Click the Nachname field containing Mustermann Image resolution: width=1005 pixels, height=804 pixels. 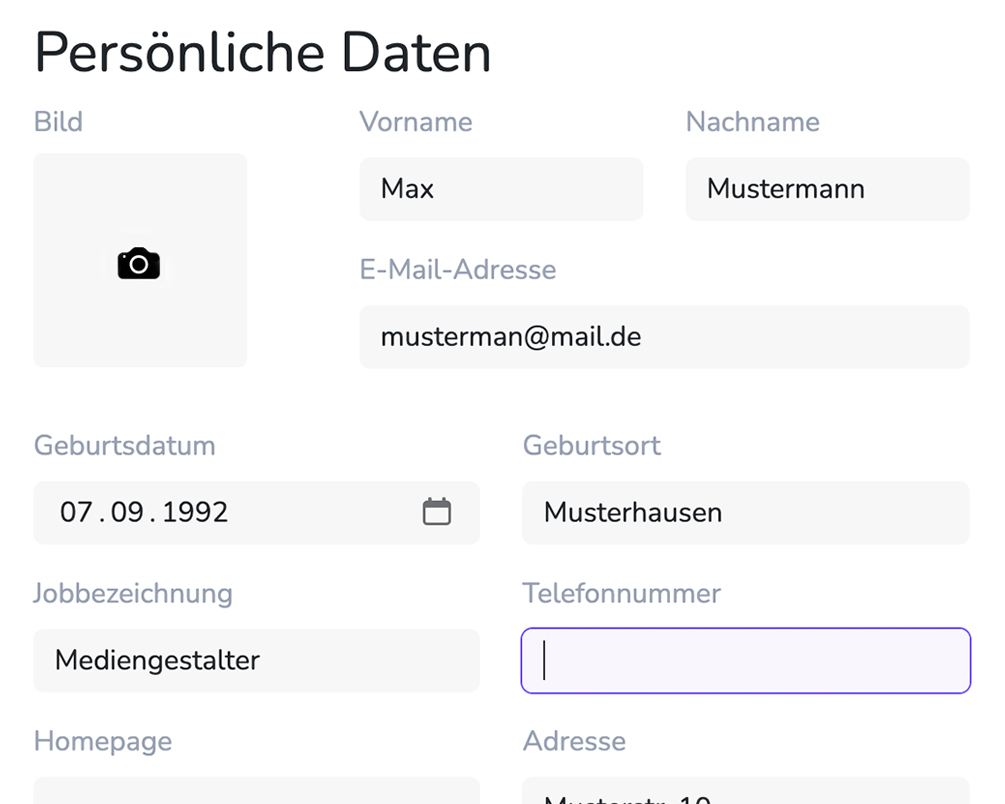click(x=827, y=189)
